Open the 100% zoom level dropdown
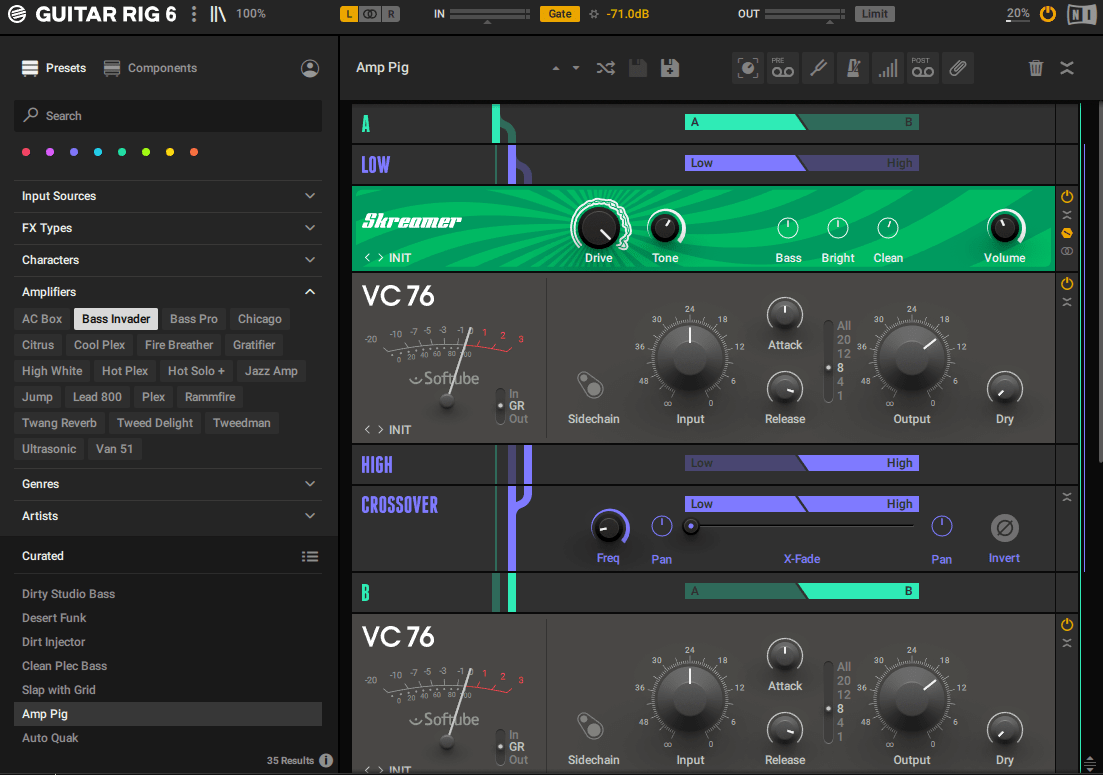Image resolution: width=1103 pixels, height=775 pixels. [x=251, y=14]
